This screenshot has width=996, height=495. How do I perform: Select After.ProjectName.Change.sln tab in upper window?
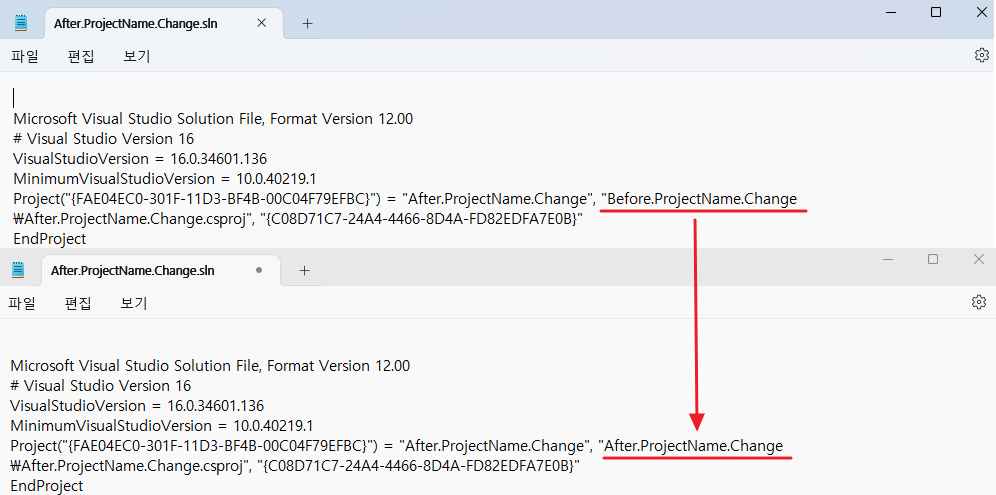point(164,24)
